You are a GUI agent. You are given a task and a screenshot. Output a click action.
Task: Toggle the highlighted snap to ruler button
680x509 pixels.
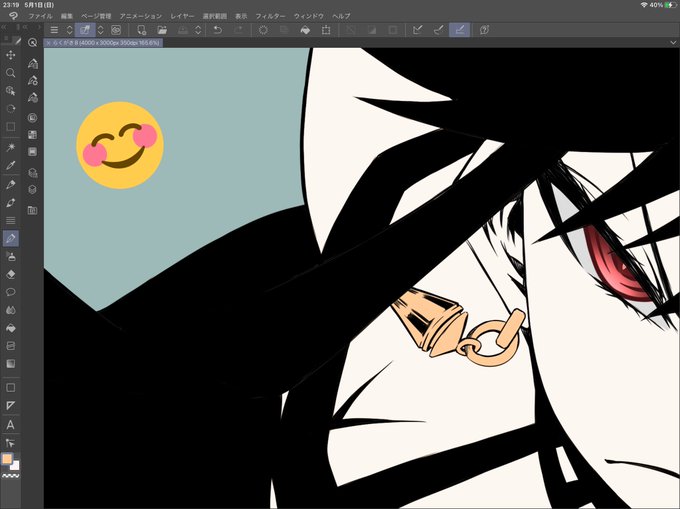460,30
